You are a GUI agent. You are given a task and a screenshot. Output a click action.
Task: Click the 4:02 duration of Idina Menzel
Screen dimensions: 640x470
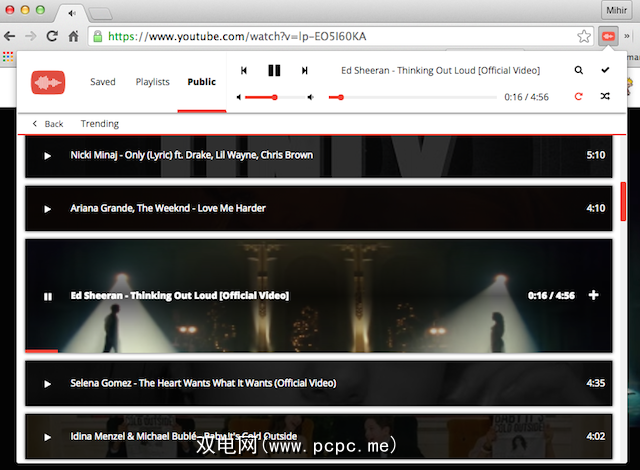(x=596, y=436)
